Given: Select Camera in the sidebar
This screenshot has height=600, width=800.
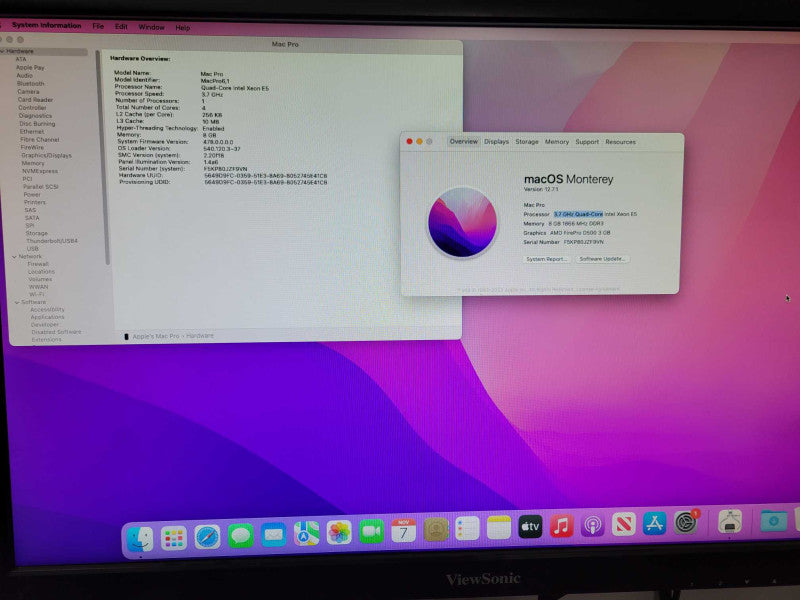Looking at the screenshot, I should click(28, 92).
